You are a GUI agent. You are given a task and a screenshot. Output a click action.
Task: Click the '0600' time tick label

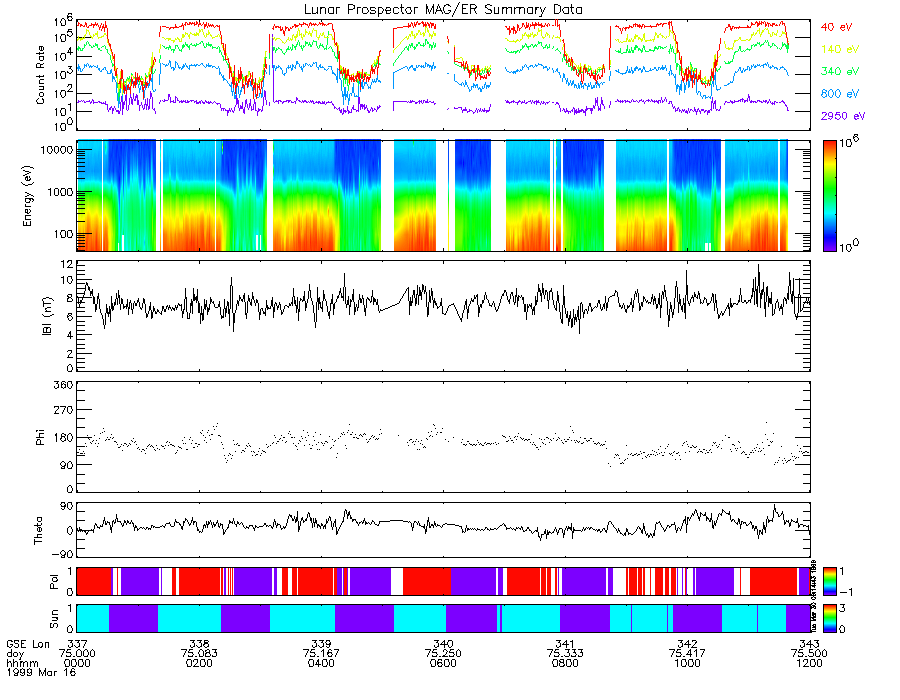click(x=443, y=663)
